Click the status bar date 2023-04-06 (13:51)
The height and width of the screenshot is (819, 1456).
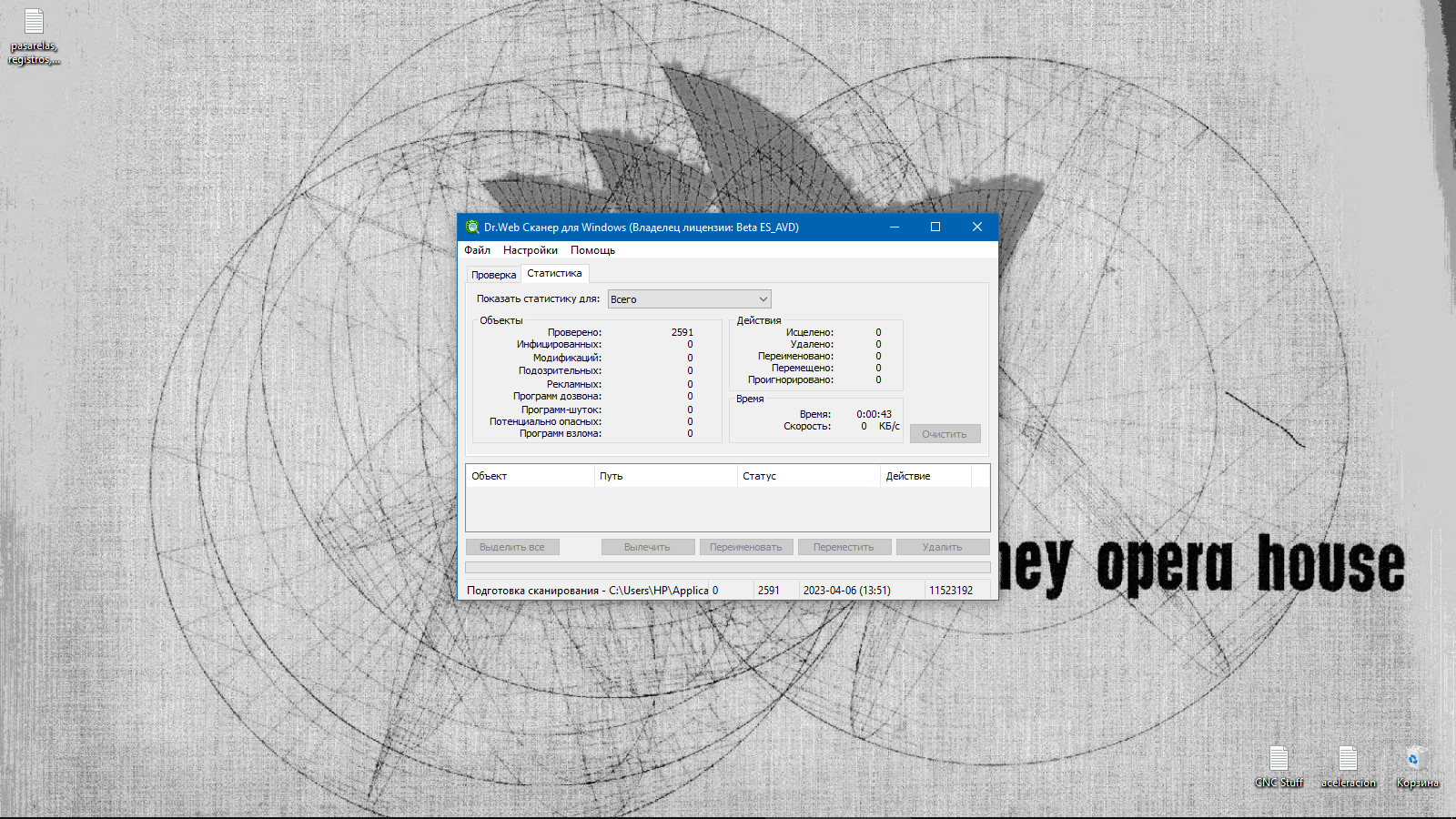coord(846,591)
